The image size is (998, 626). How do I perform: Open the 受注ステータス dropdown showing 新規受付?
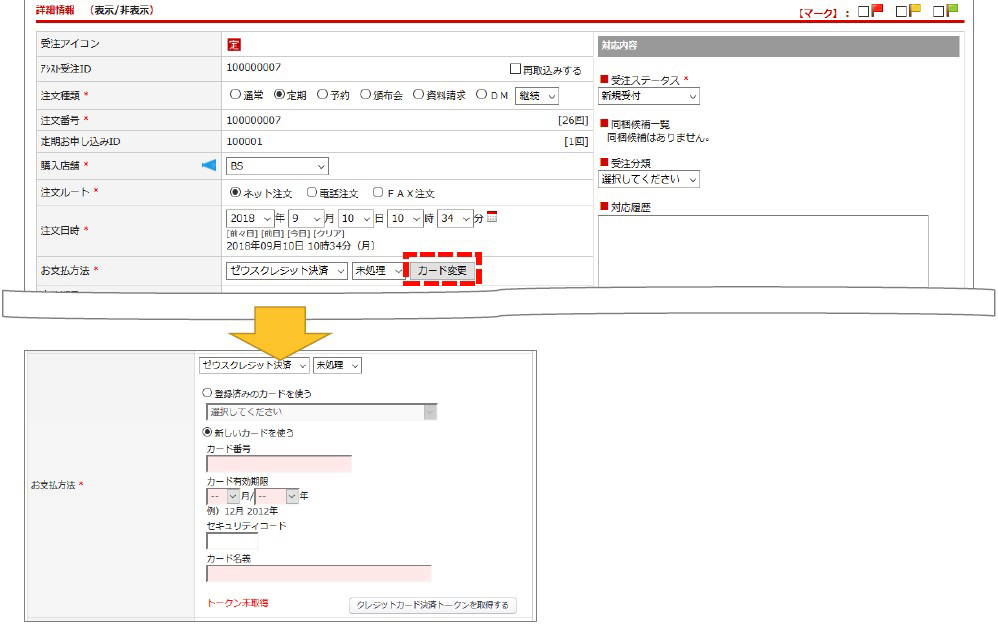pyautogui.click(x=649, y=96)
